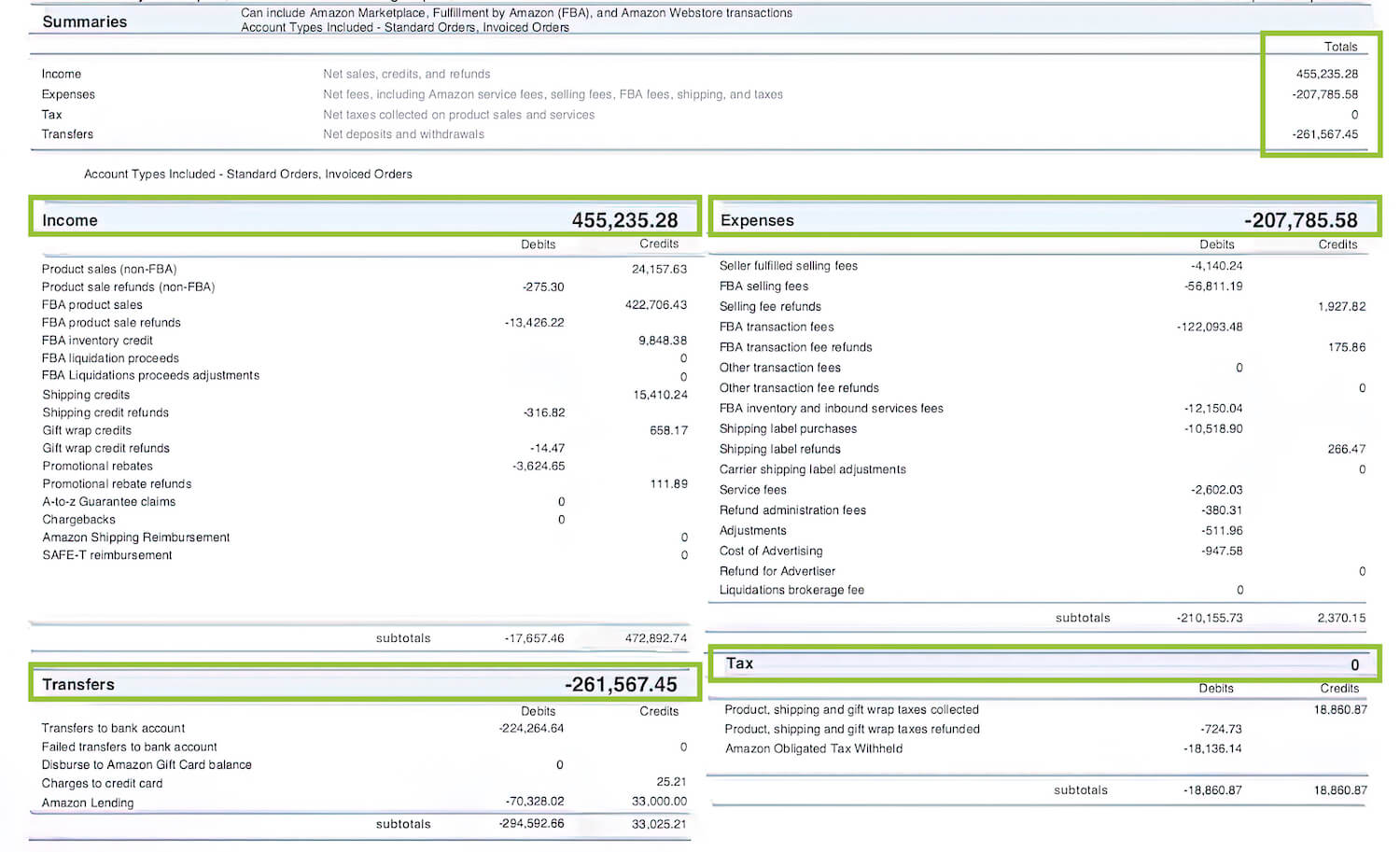This screenshot has height=852, width=1400.
Task: Select the Transfers total -261,567.45 in Summaries
Action: [x=1324, y=134]
